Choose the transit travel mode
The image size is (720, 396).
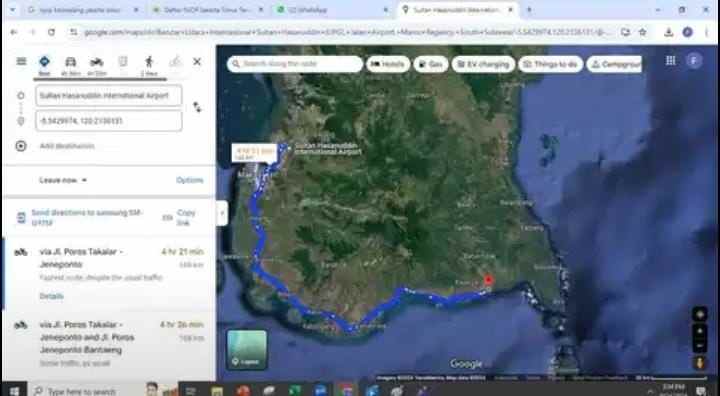click(123, 62)
